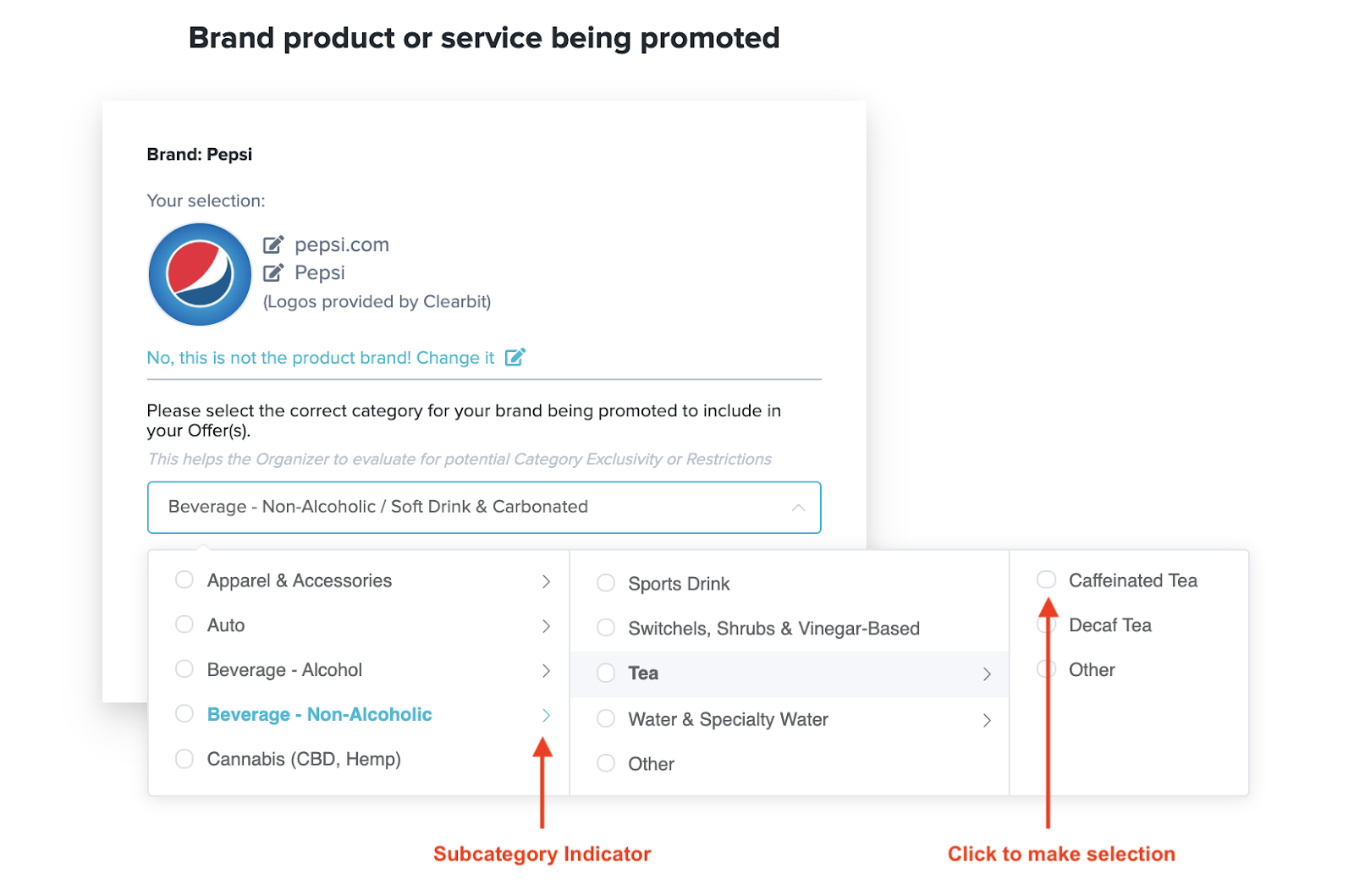Screen dimensions: 1354x896
Task: Choose Other in beverage subcategory list
Action: tap(651, 764)
